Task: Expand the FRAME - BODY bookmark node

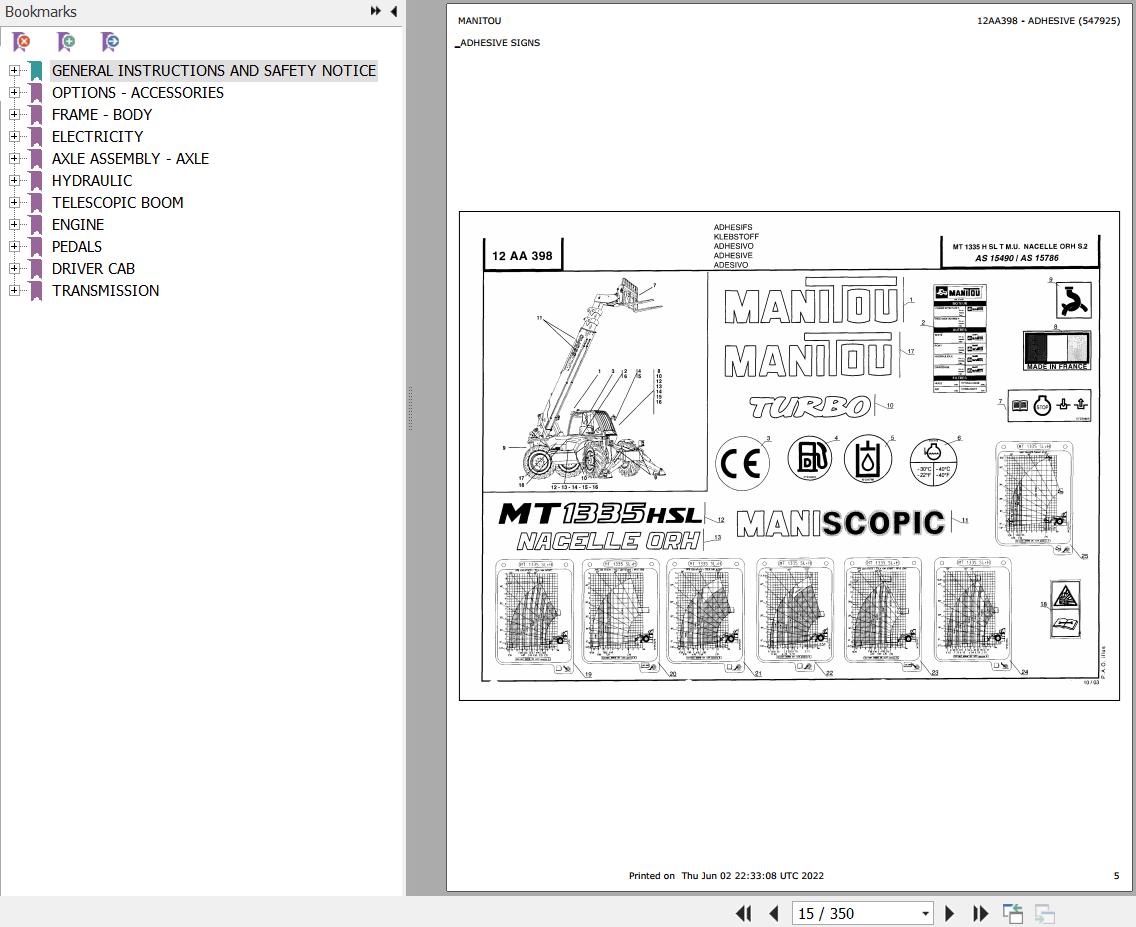Action: pyautogui.click(x=14, y=114)
